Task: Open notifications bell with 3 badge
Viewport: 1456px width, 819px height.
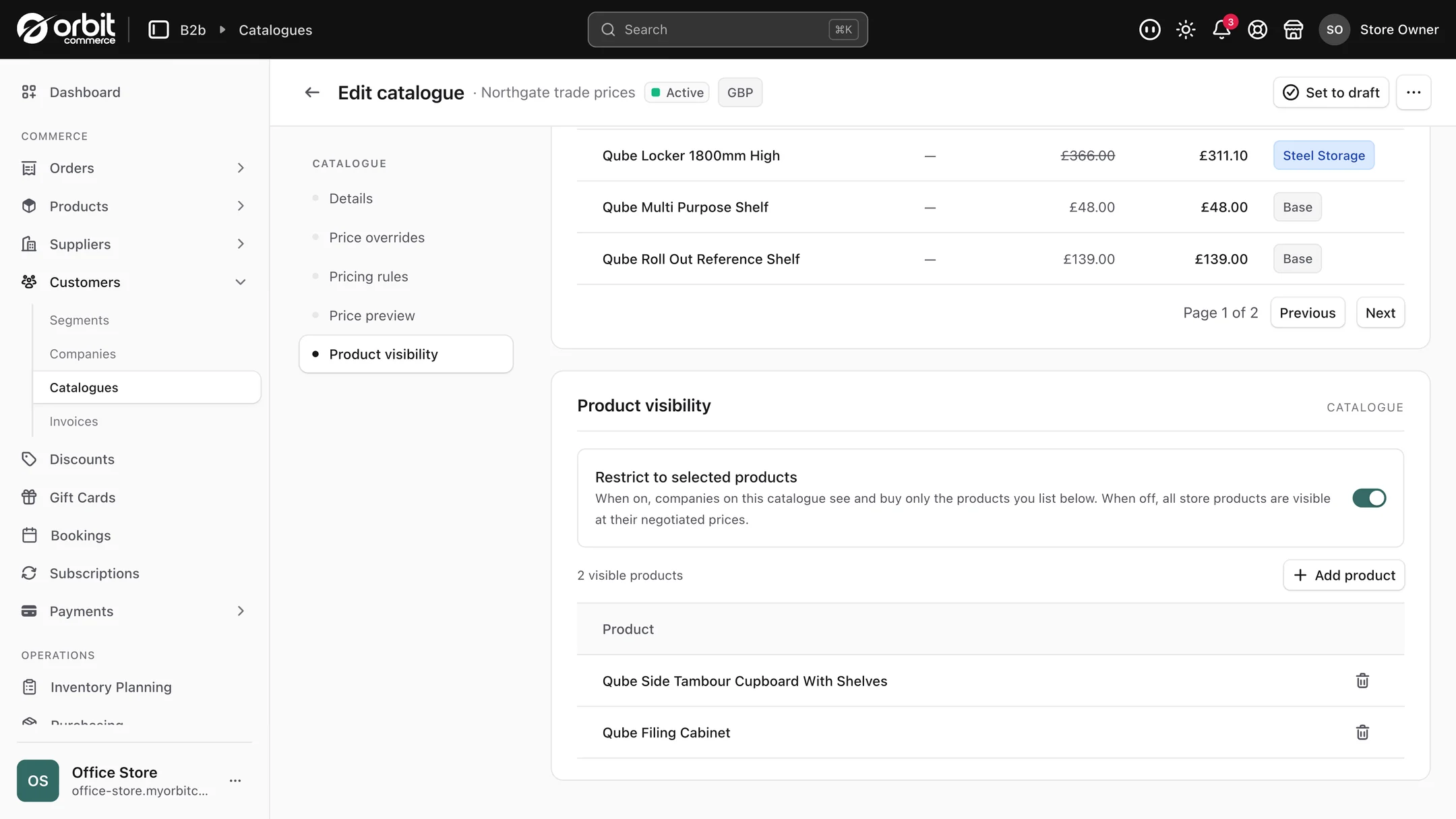Action: [x=1222, y=30]
